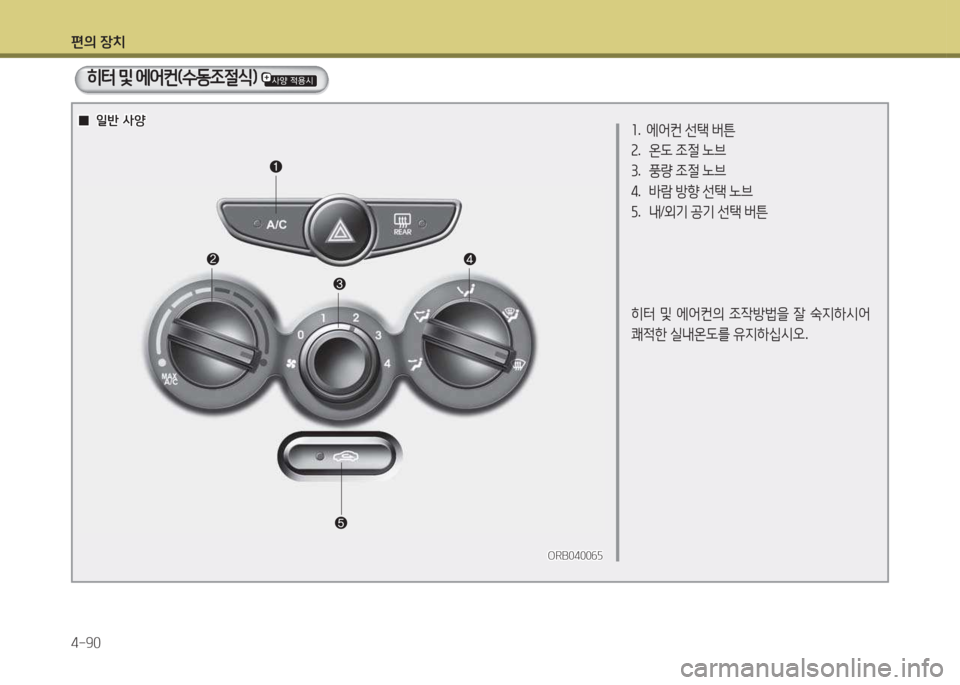The height and width of the screenshot is (685, 960).
Task: Click the rear defroster indicator light
Action: tap(422, 223)
